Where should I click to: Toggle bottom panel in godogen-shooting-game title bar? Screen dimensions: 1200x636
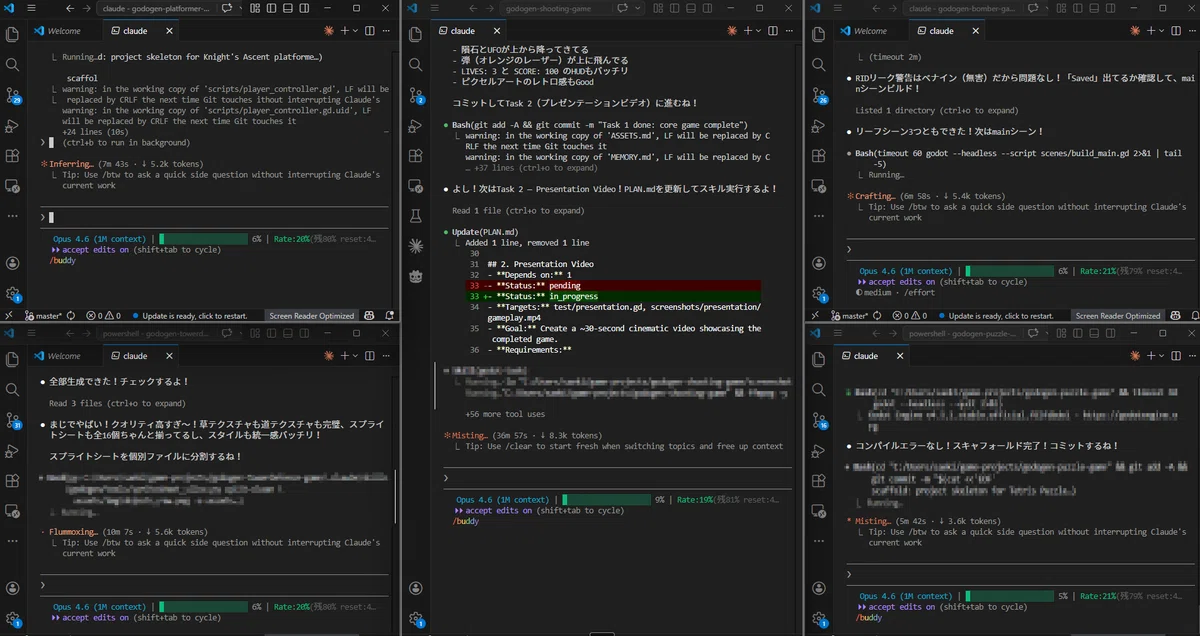pyautogui.click(x=689, y=8)
